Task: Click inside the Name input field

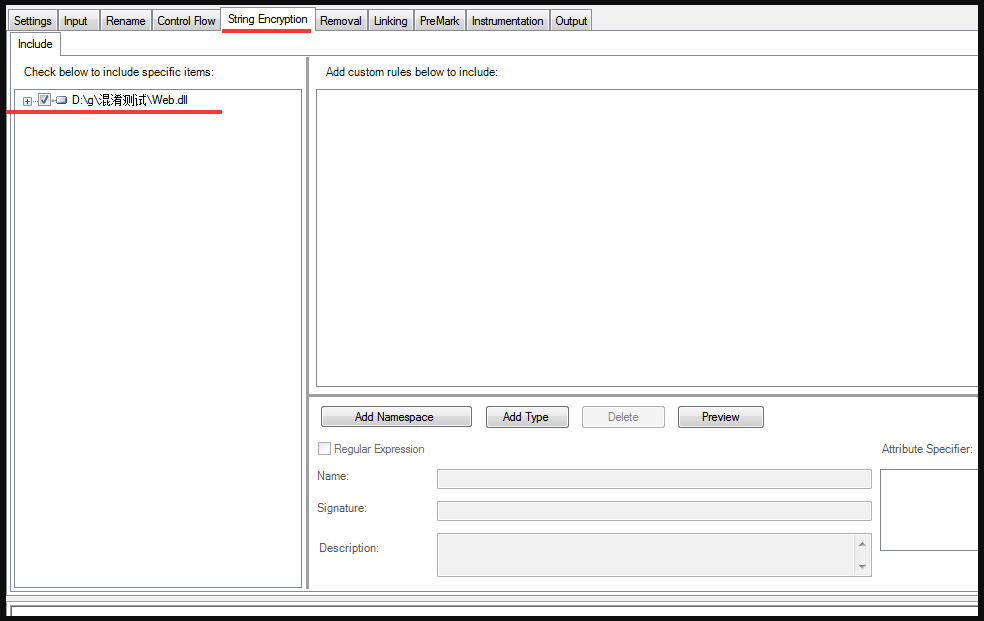Action: click(x=653, y=478)
